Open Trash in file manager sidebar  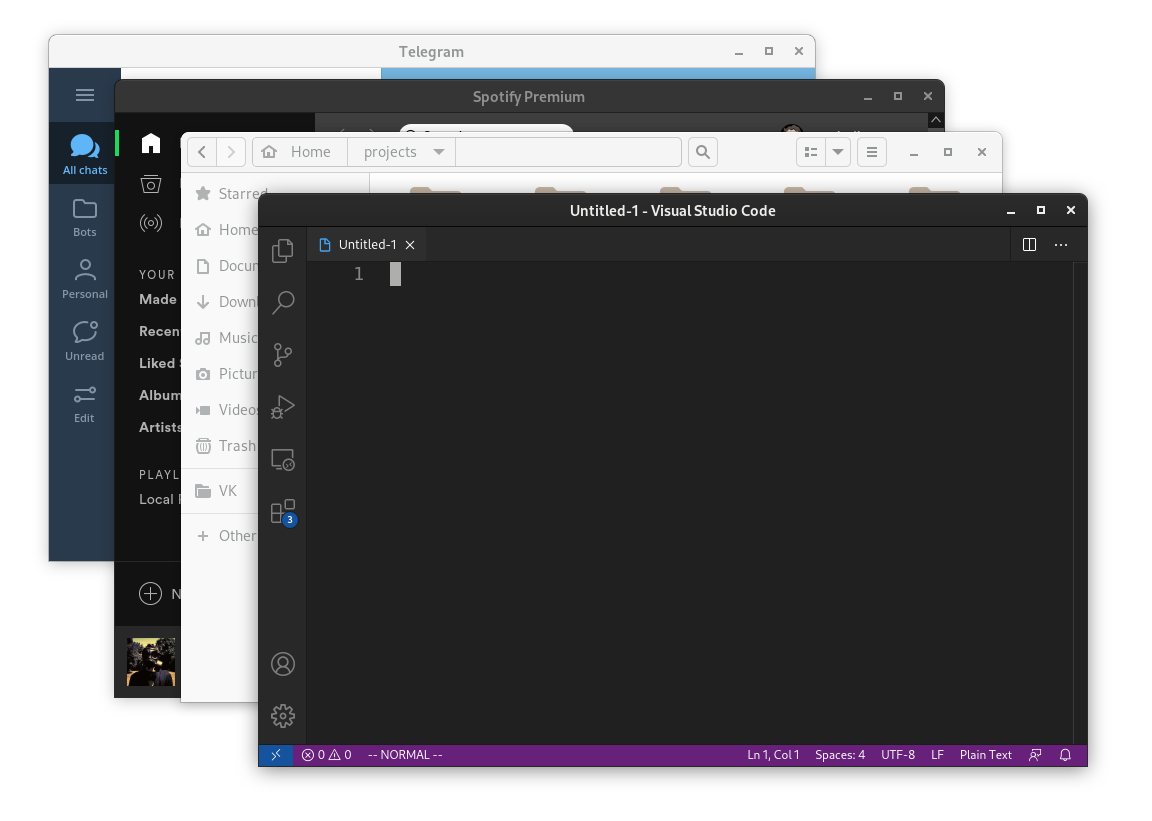click(224, 445)
